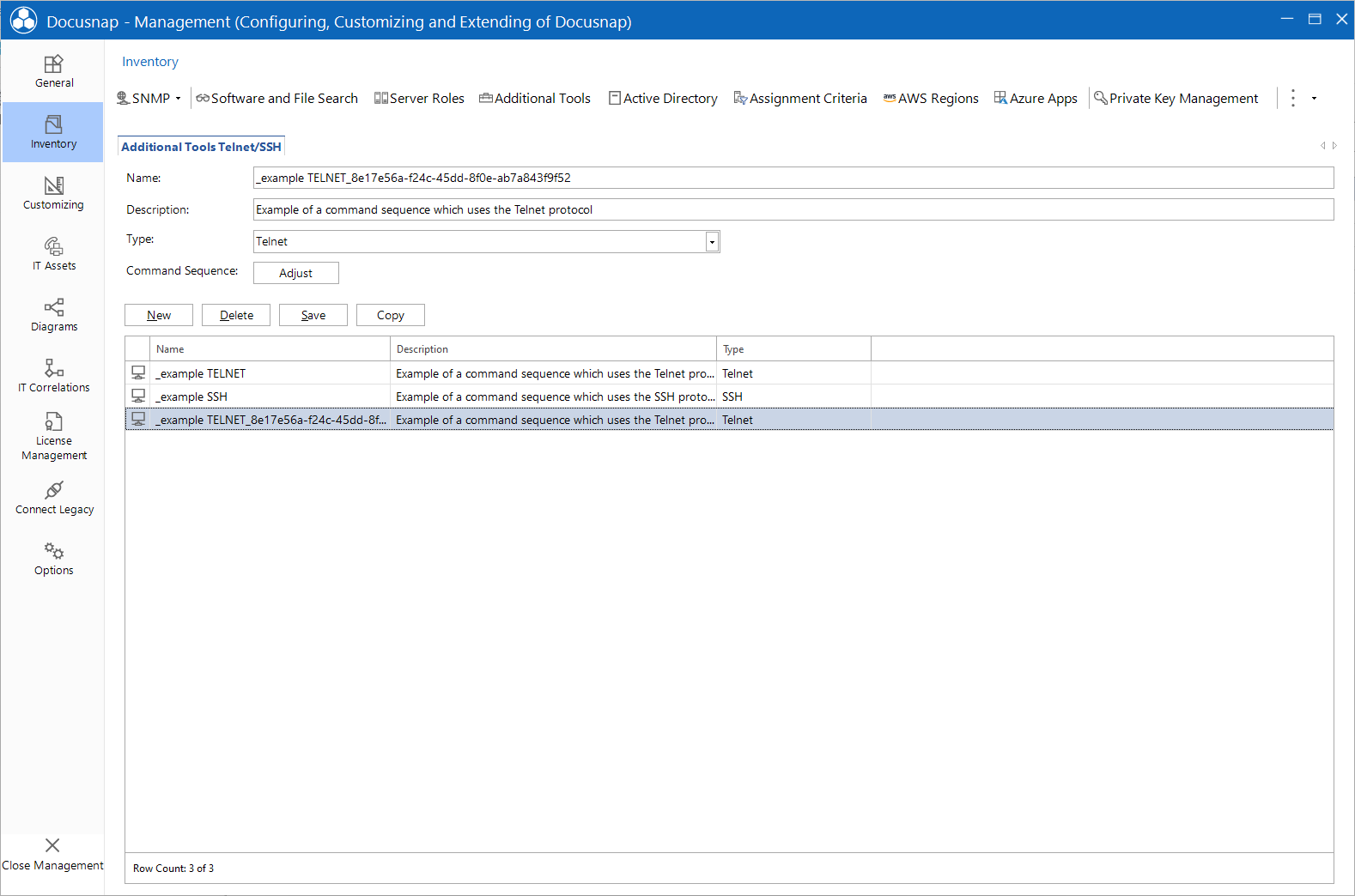This screenshot has width=1355, height=896.
Task: Click the computer icon of _example SSH row
Action: tap(138, 397)
